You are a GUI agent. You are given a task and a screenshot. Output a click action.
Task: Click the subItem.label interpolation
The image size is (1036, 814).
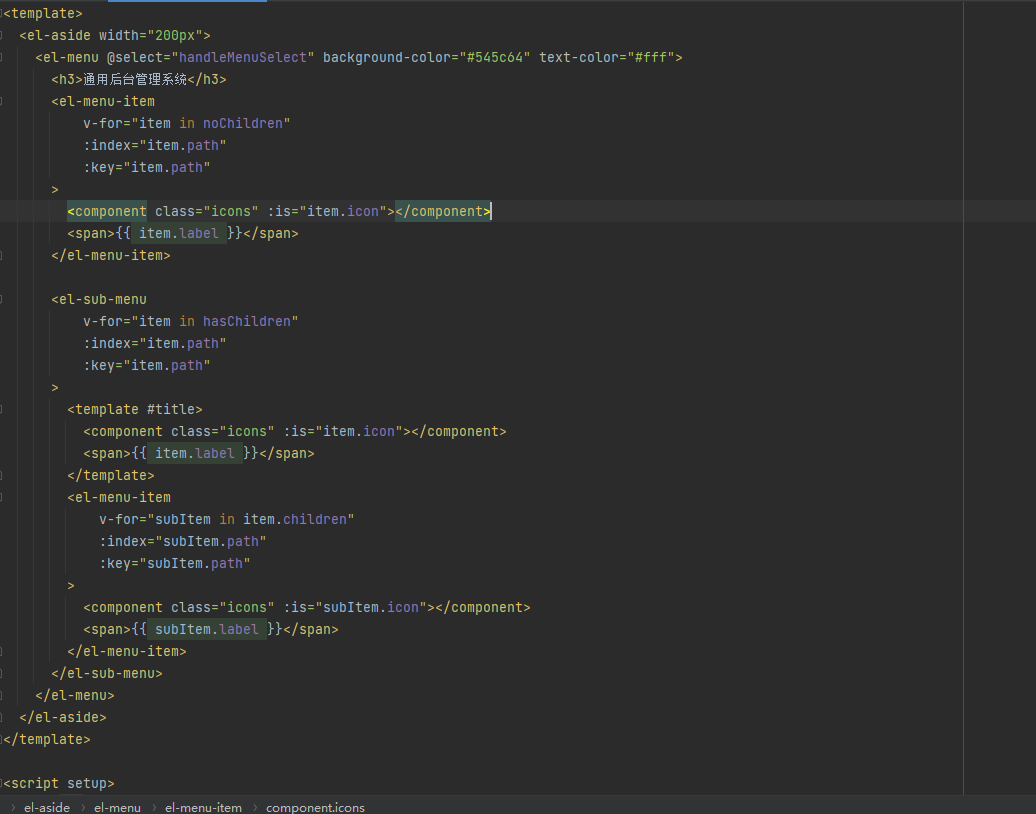(x=207, y=630)
